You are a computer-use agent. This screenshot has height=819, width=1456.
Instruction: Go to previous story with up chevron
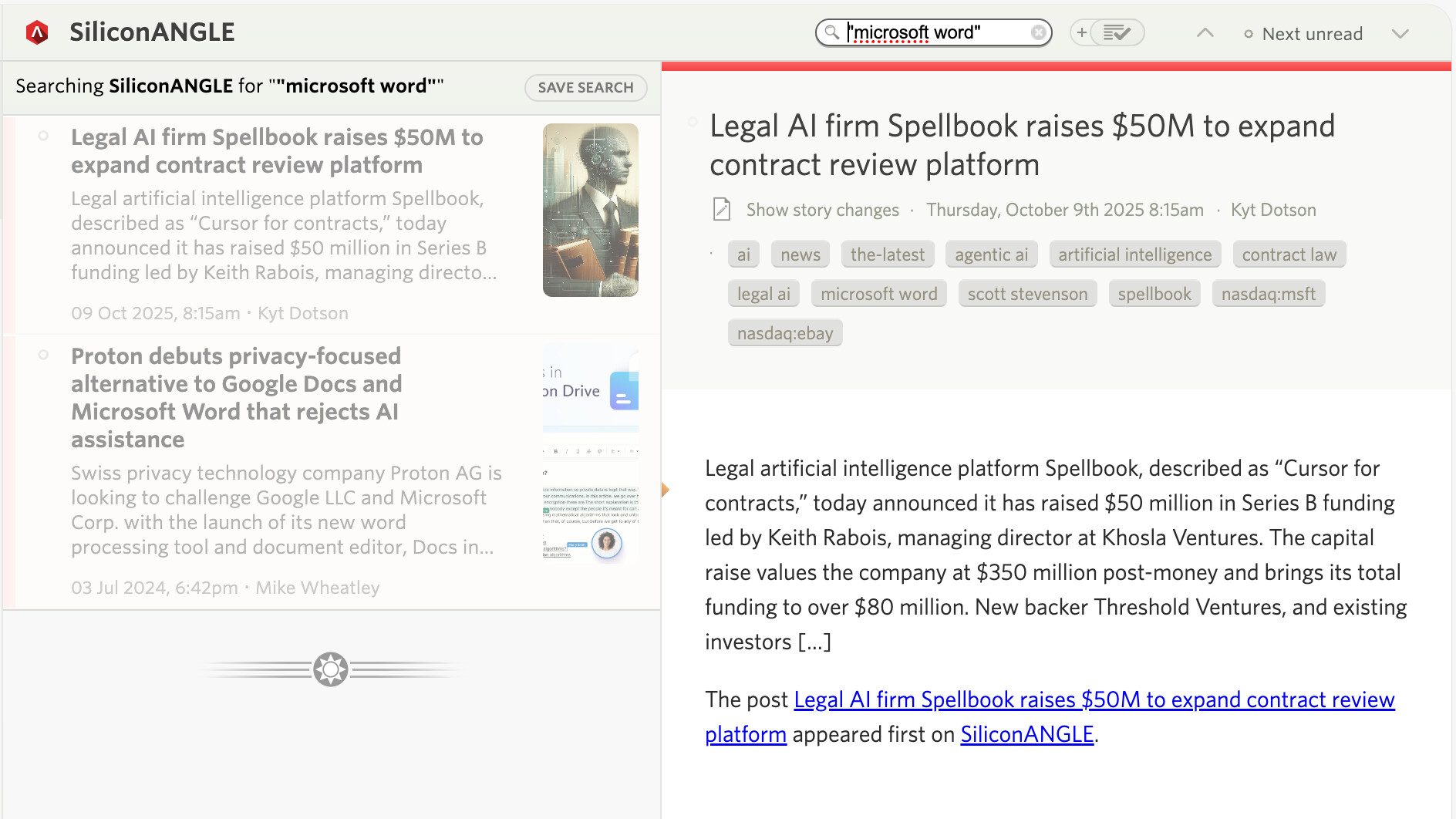click(1205, 33)
